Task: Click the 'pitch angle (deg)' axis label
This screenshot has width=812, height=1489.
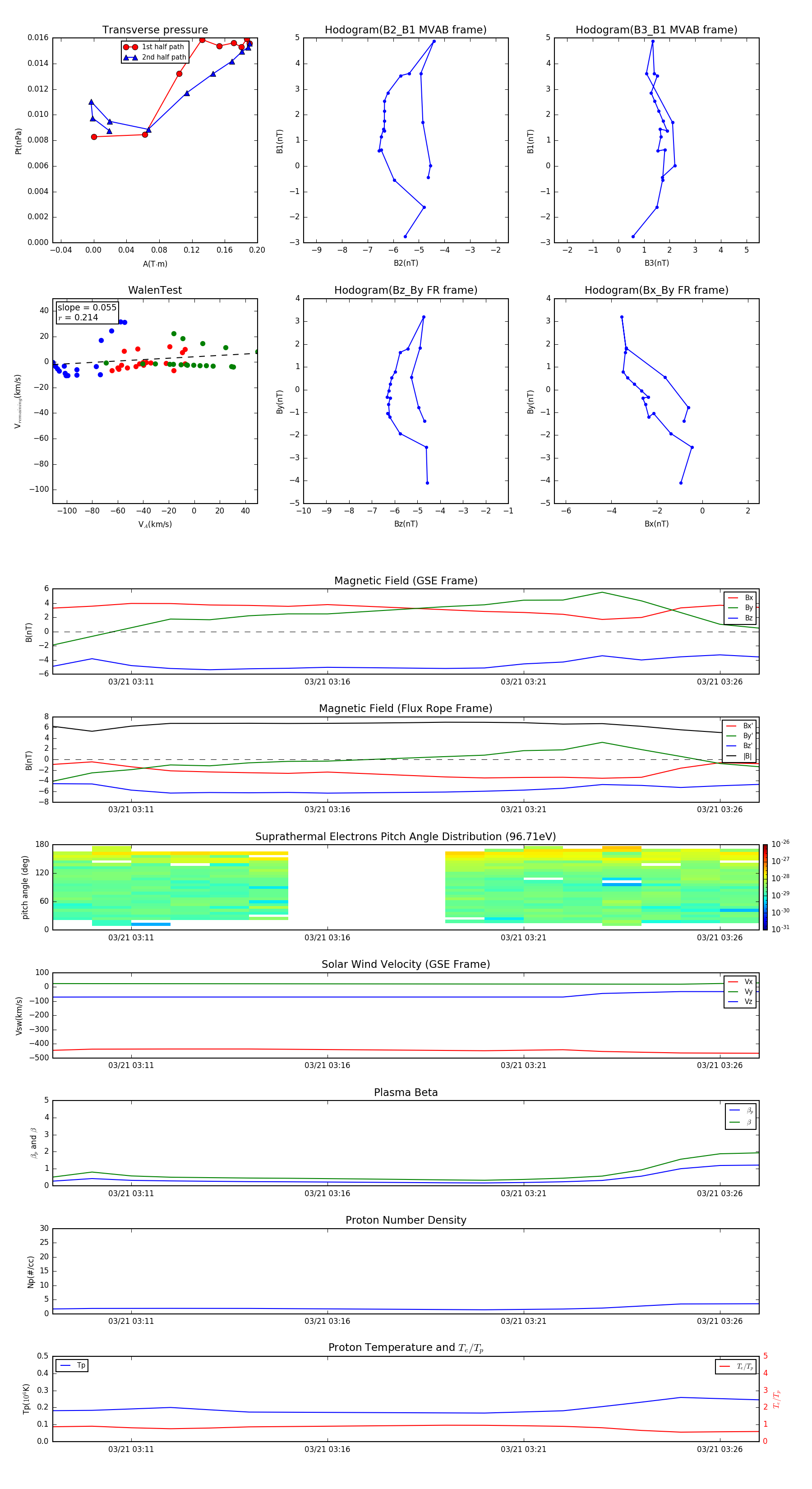Action: click(25, 887)
